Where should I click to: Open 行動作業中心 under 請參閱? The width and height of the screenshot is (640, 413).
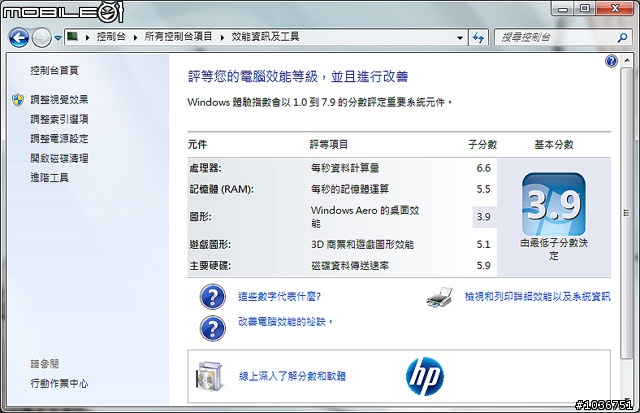coord(59,384)
